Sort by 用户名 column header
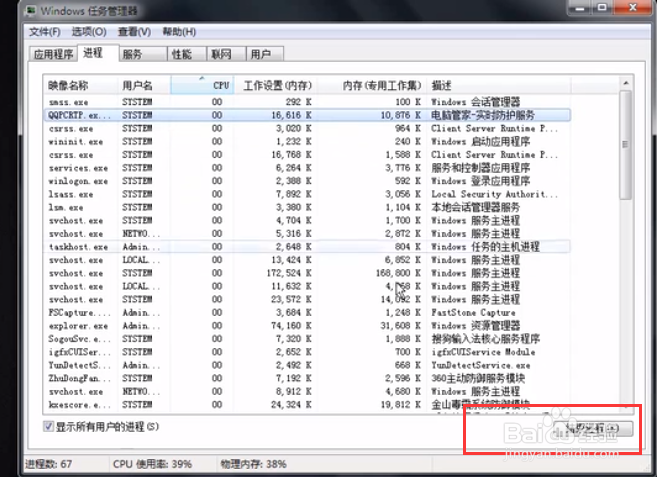Viewport: 657px width, 477px height. pos(144,86)
